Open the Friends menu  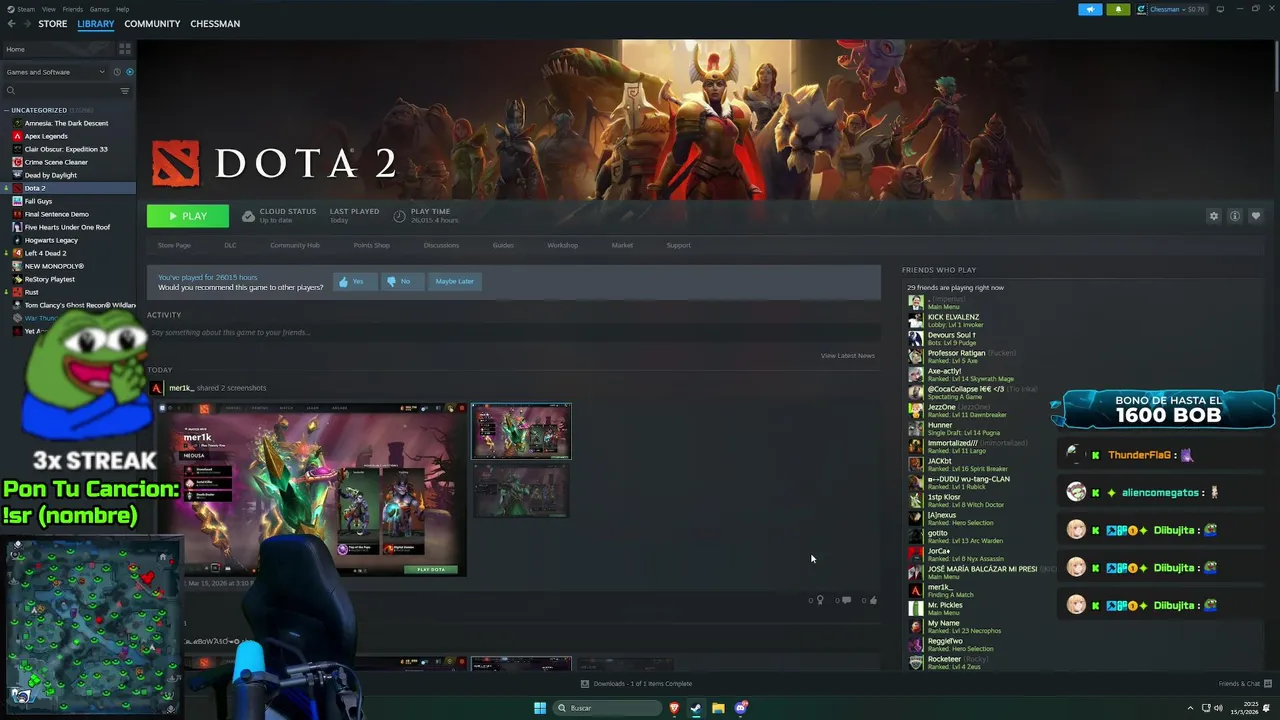pos(73,9)
